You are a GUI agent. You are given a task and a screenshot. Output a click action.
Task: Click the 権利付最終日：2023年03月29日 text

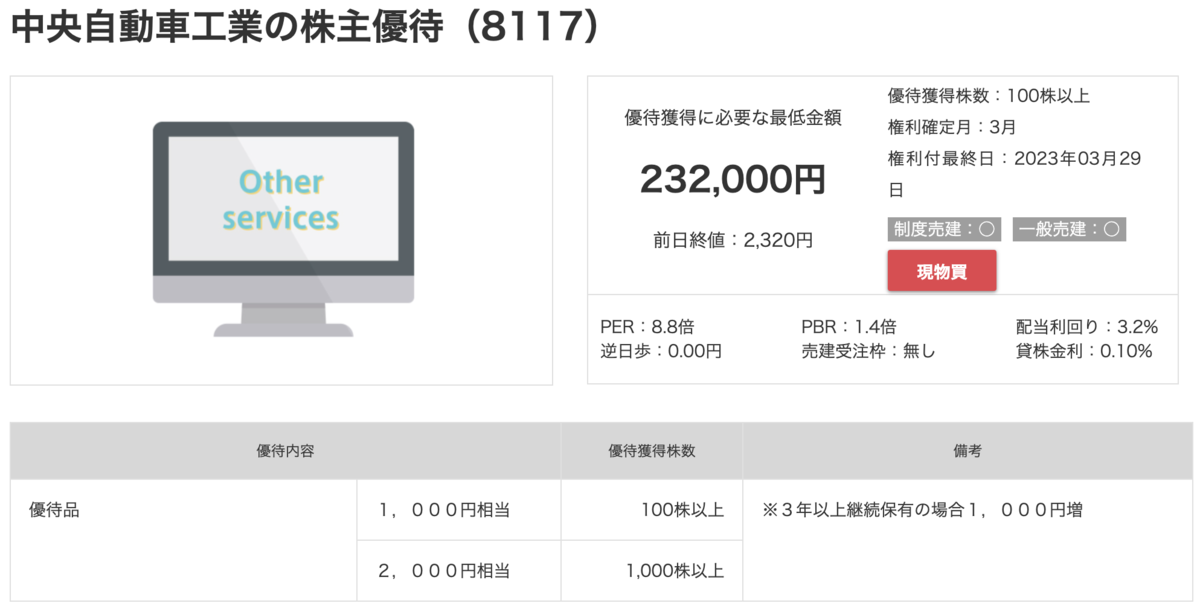point(1015,173)
